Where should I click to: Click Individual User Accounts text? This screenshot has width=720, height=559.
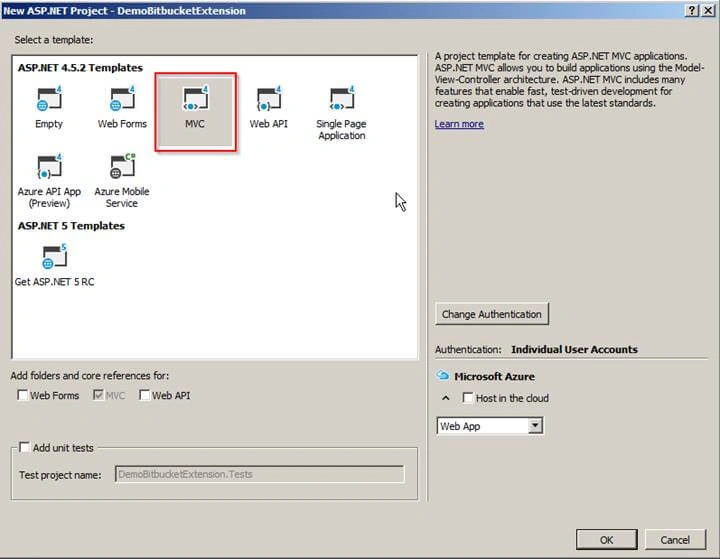click(574, 350)
